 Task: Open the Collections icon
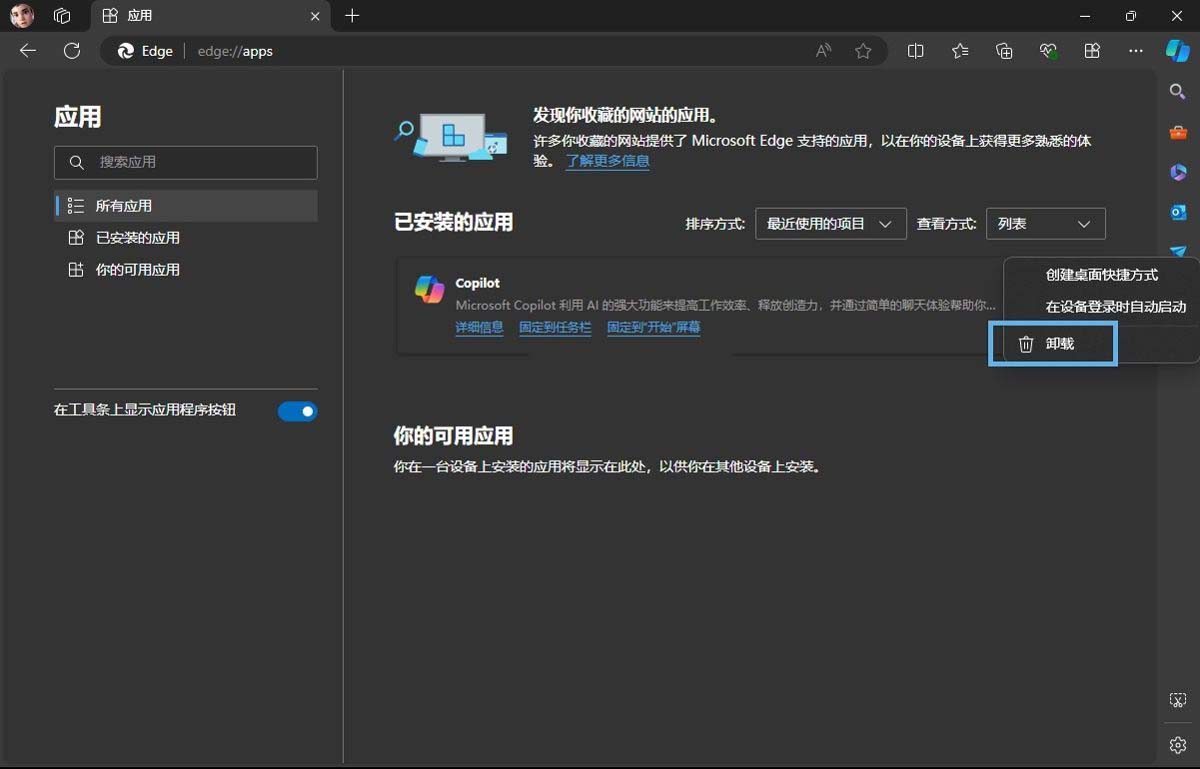pyautogui.click(x=1005, y=51)
